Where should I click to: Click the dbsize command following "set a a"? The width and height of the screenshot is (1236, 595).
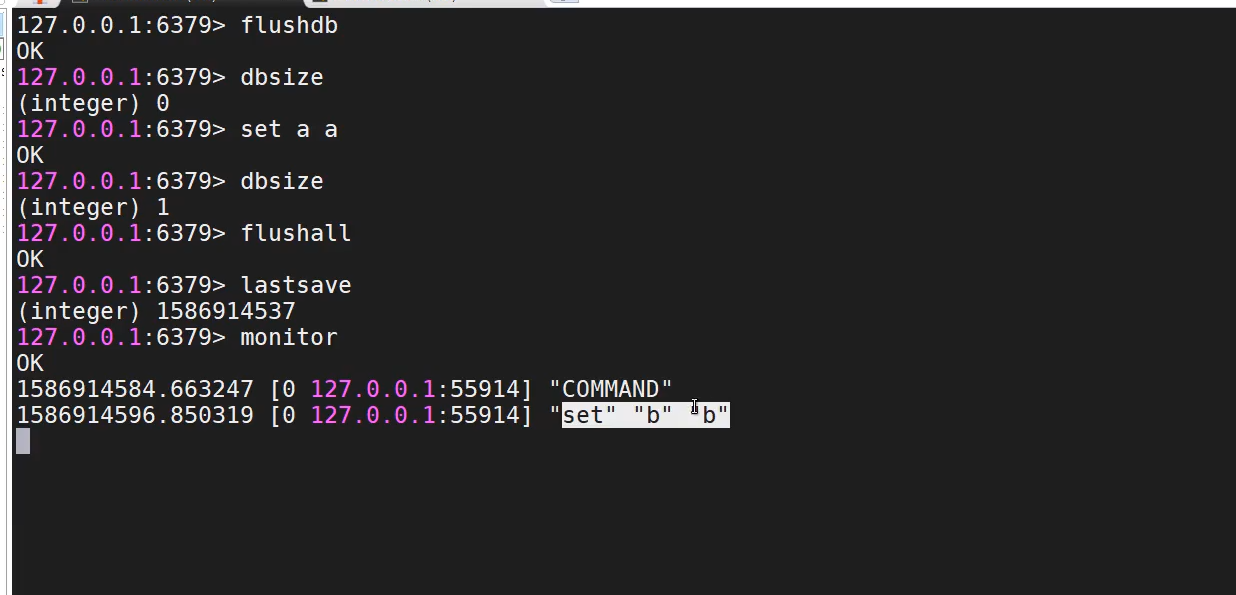(x=281, y=182)
